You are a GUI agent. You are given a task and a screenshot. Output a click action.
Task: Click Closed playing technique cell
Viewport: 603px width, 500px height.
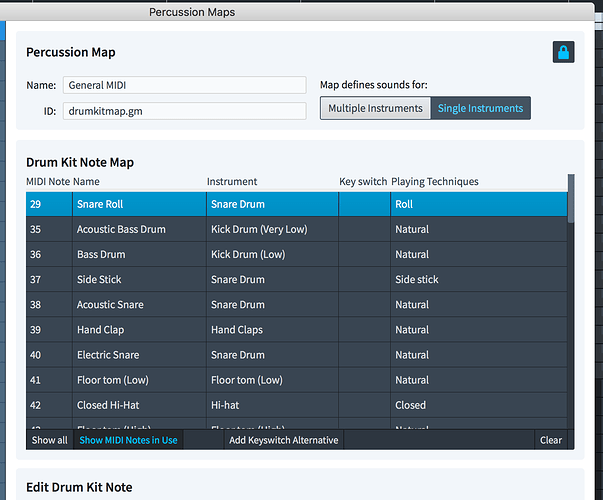[x=479, y=405]
